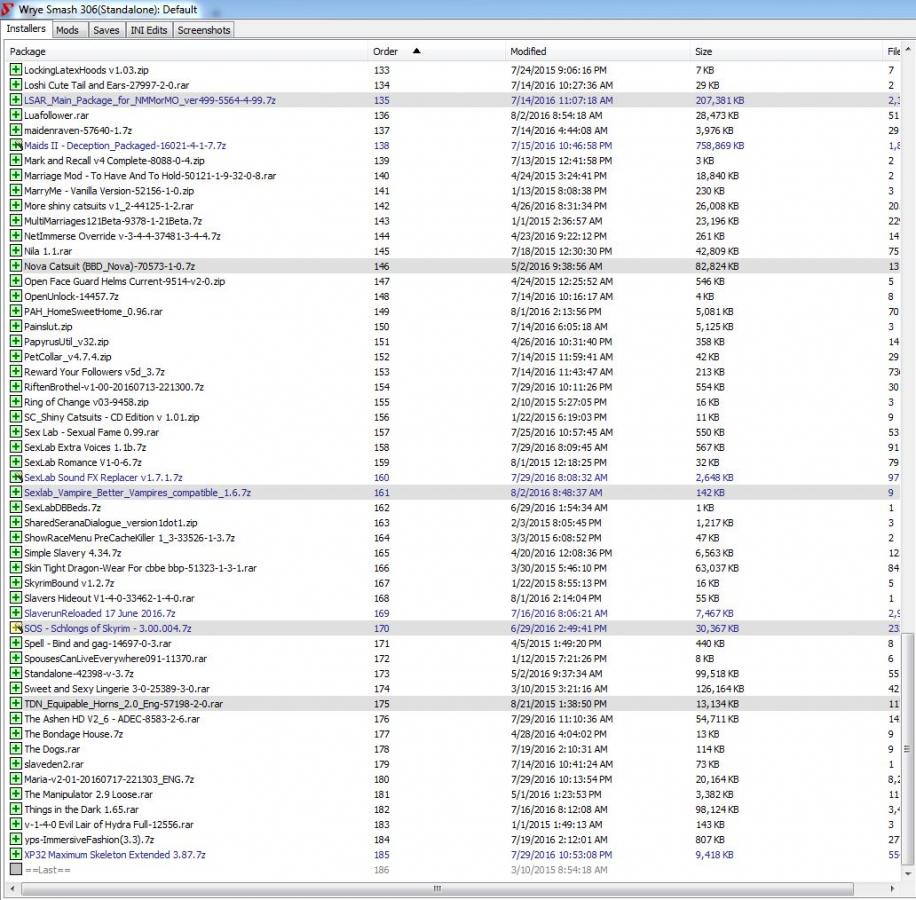Click install icon for ShowRaceMenu PreCacheKiller
This screenshot has width=916, height=900.
pos(16,538)
